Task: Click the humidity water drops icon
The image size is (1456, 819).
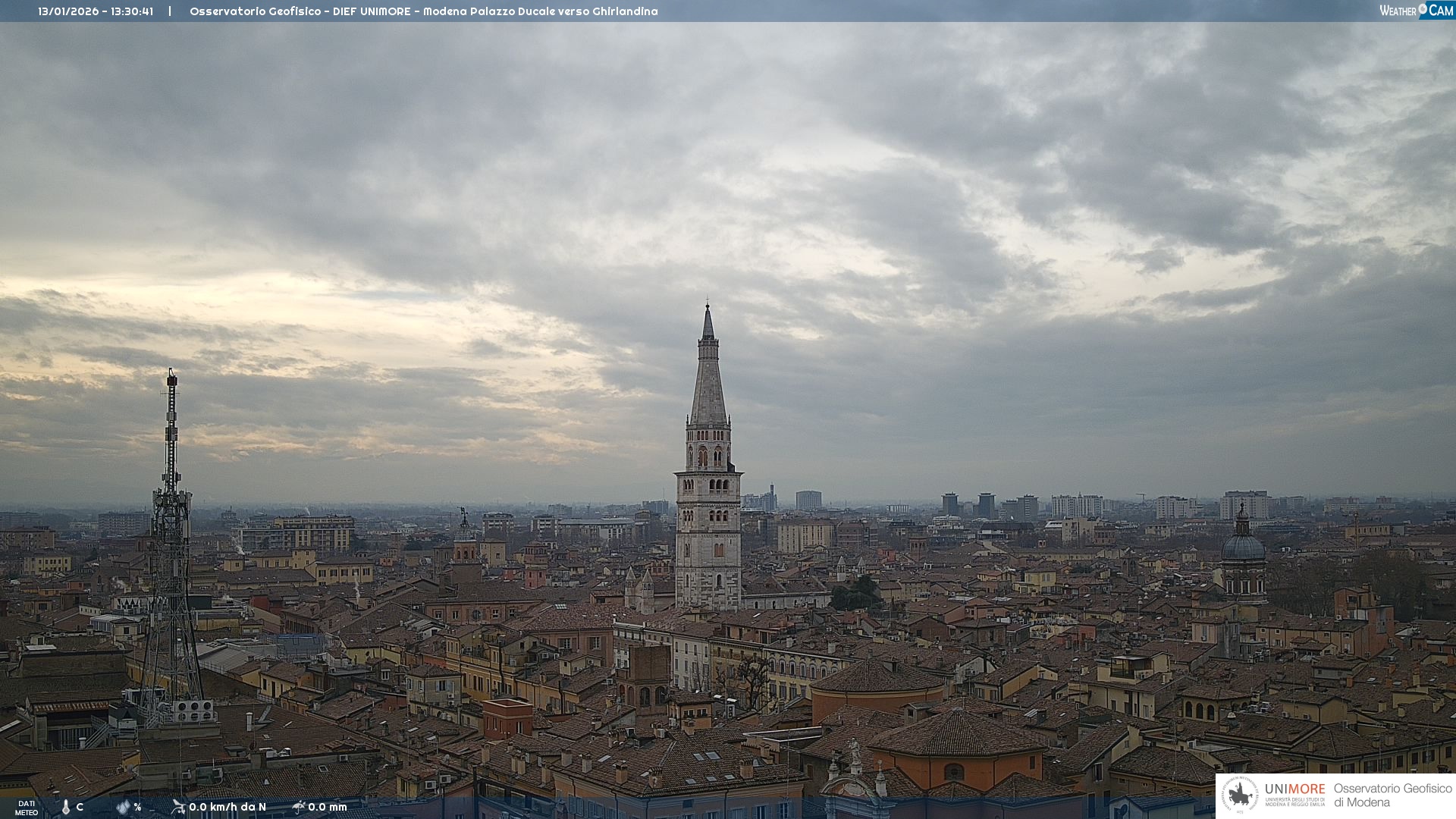Action: (x=123, y=807)
